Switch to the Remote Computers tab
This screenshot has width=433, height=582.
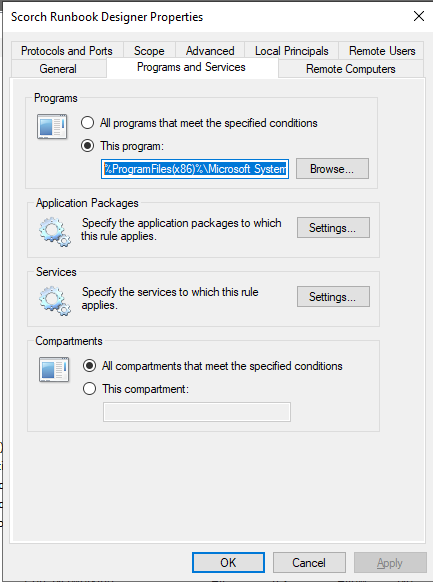tap(351, 69)
